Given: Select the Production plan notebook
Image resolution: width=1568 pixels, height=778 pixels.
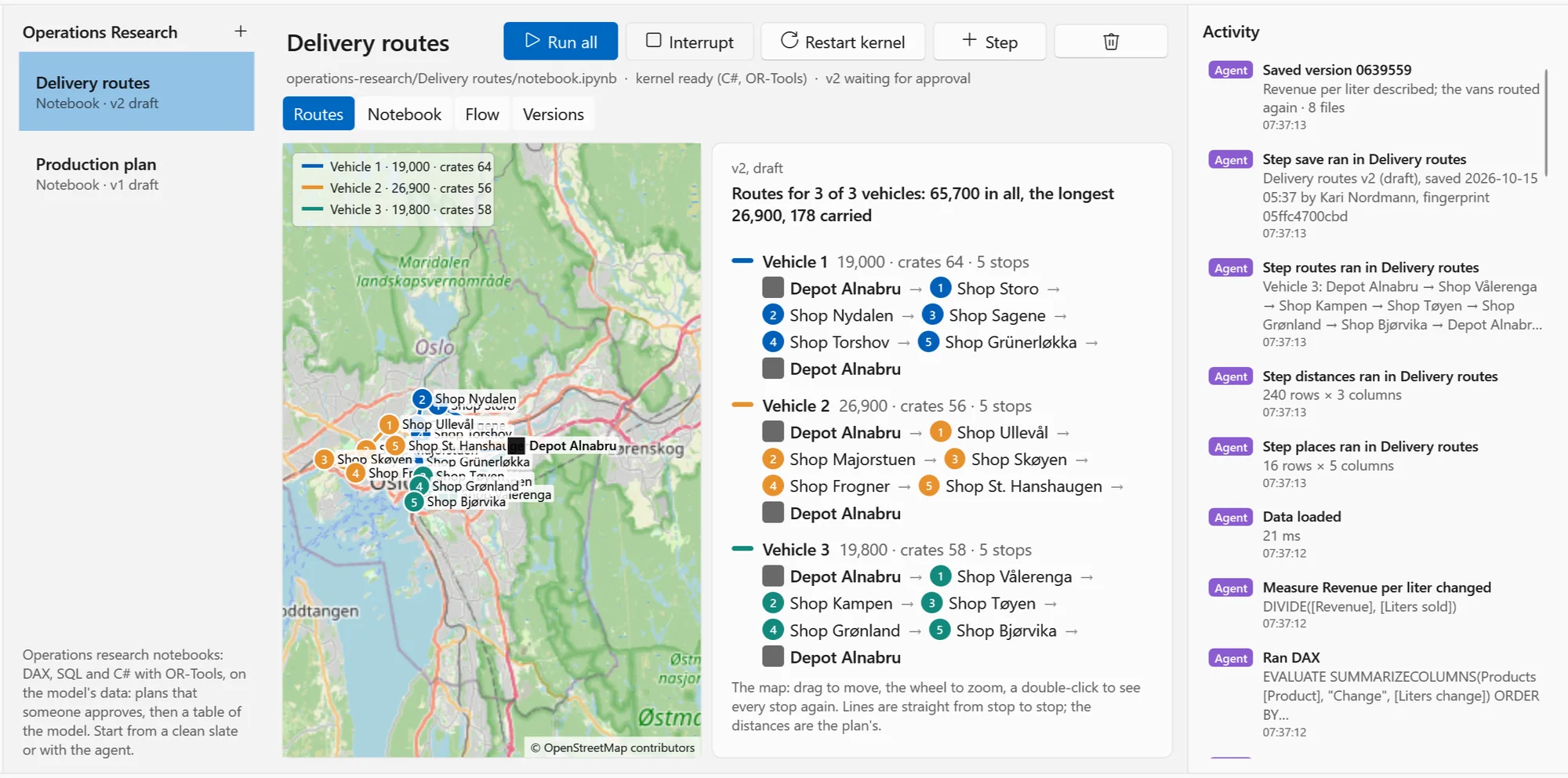Looking at the screenshot, I should pos(136,174).
